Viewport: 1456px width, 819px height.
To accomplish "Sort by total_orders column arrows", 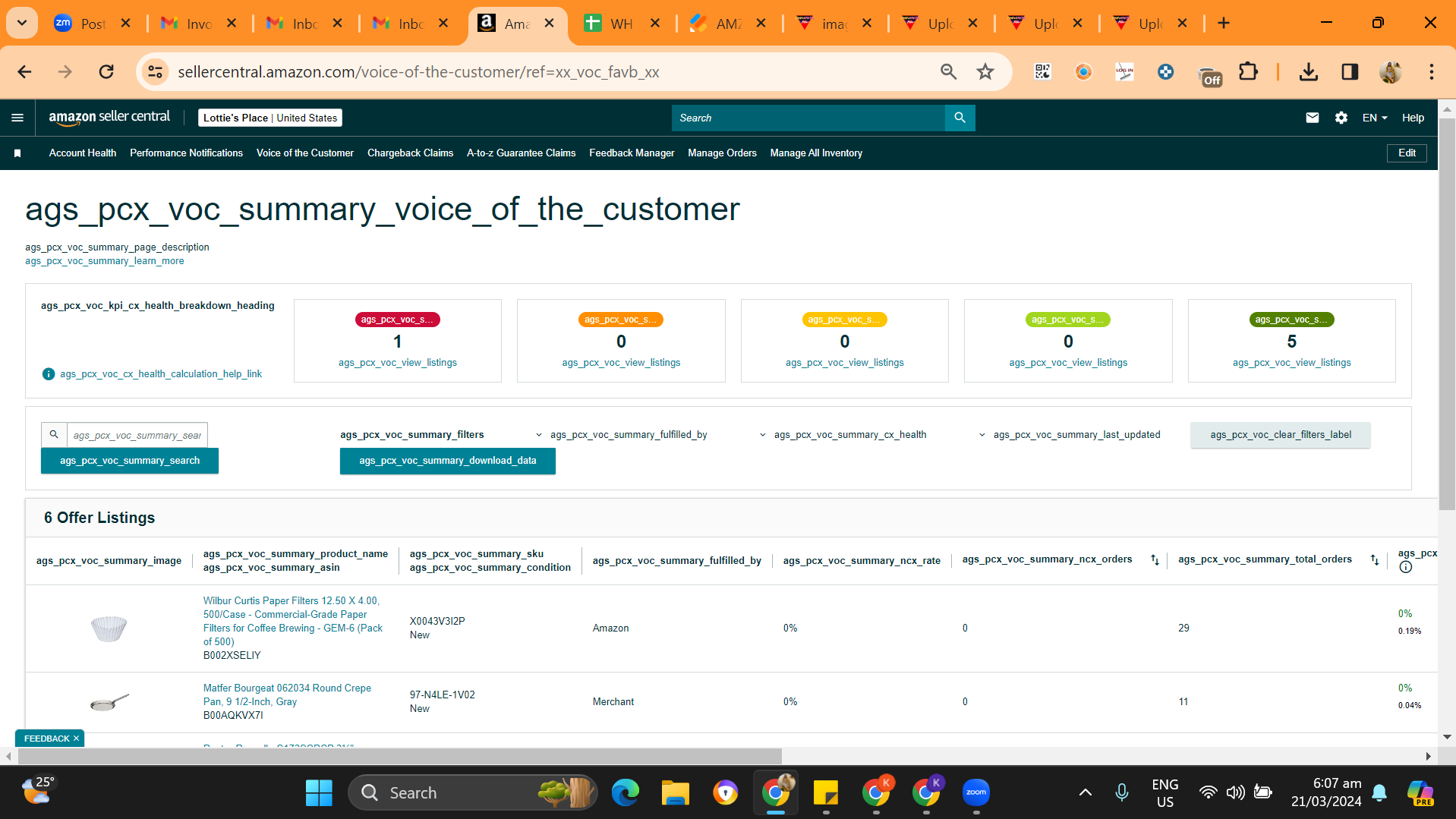I will tap(1374, 560).
